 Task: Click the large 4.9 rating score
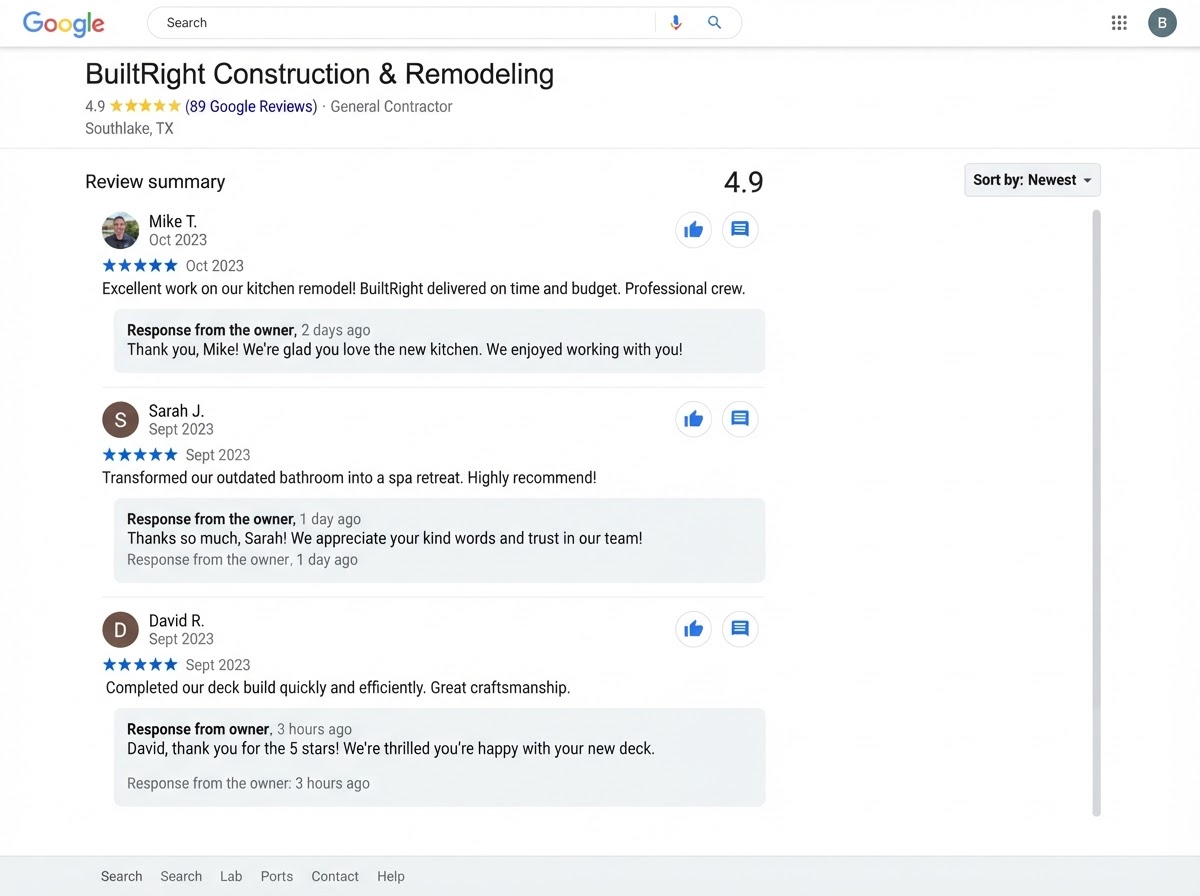tap(743, 182)
